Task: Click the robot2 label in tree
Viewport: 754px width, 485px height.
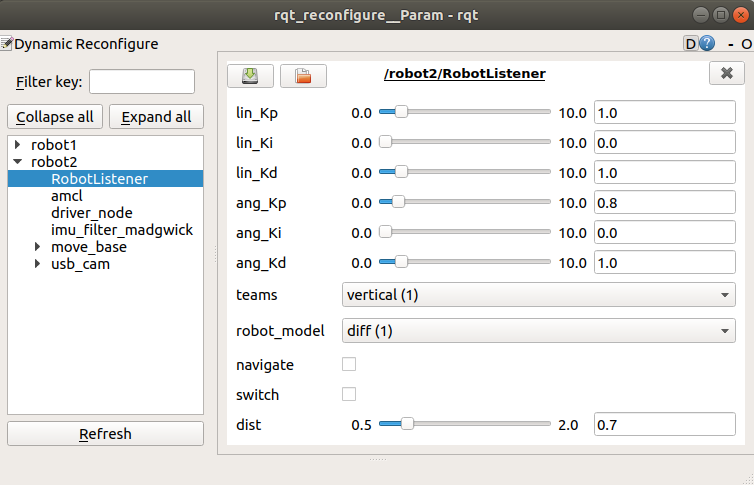Action: pyautogui.click(x=54, y=162)
